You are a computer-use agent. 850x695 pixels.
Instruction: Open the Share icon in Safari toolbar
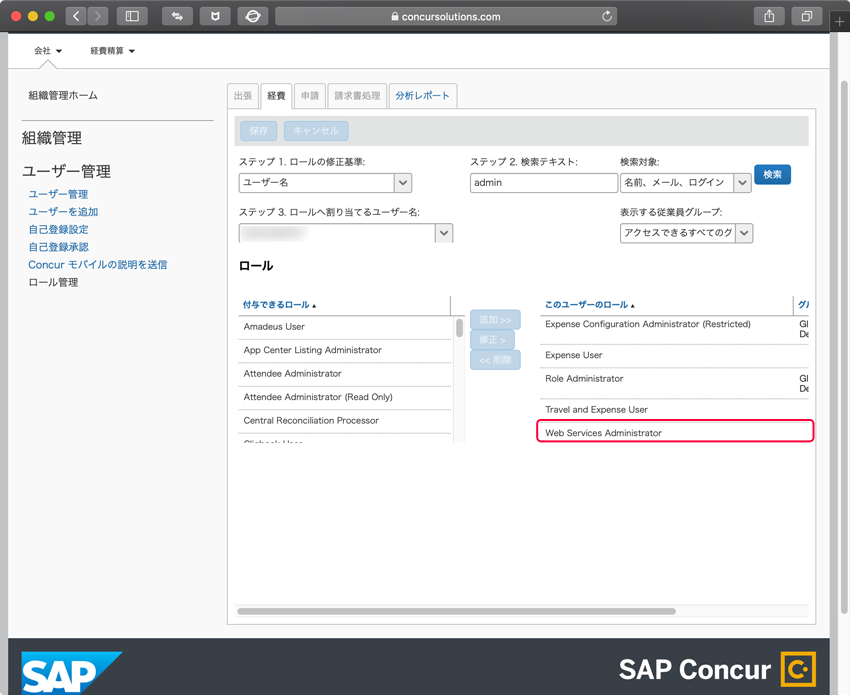(x=769, y=16)
